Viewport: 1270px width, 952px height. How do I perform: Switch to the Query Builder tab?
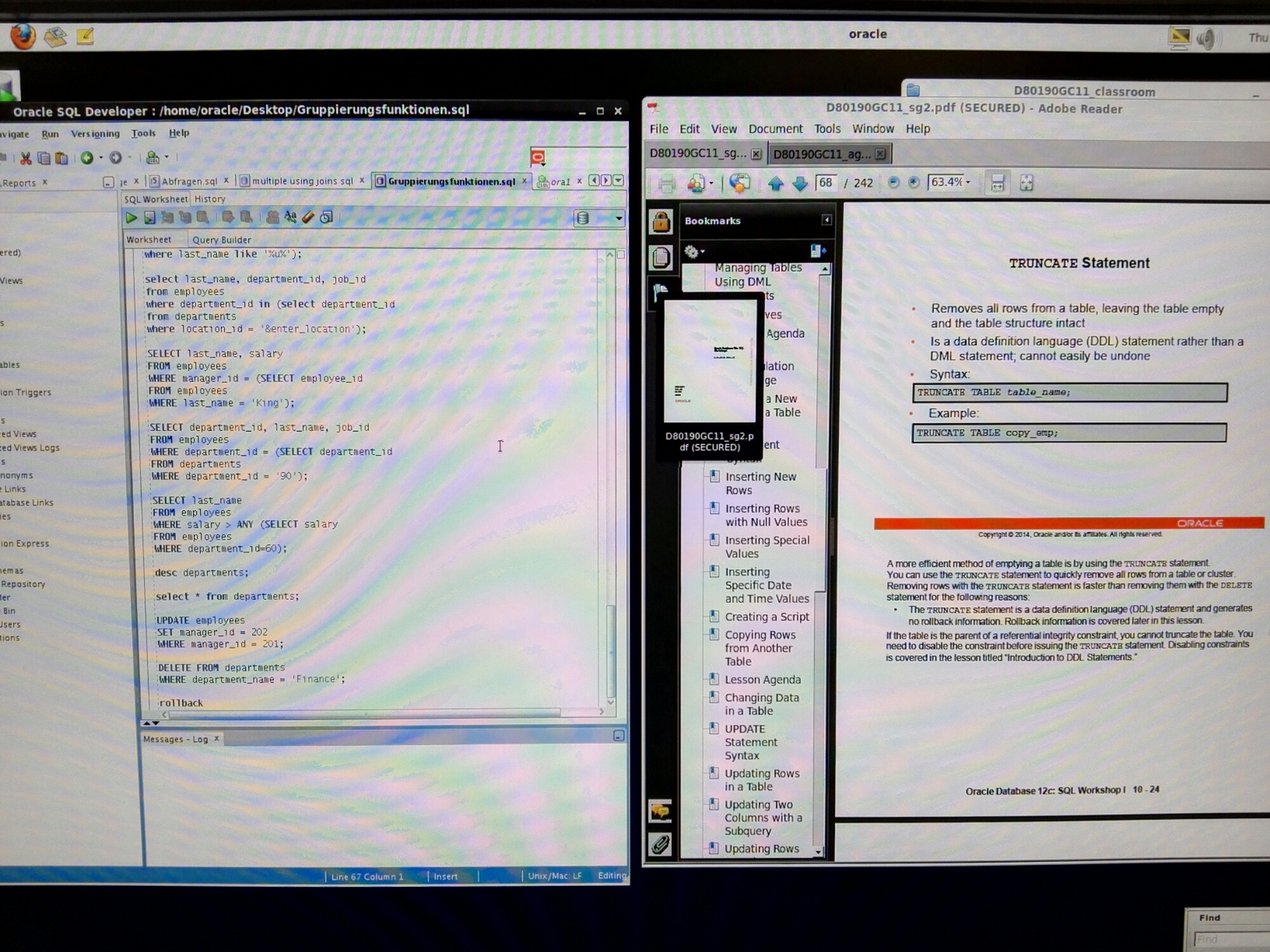coord(222,240)
